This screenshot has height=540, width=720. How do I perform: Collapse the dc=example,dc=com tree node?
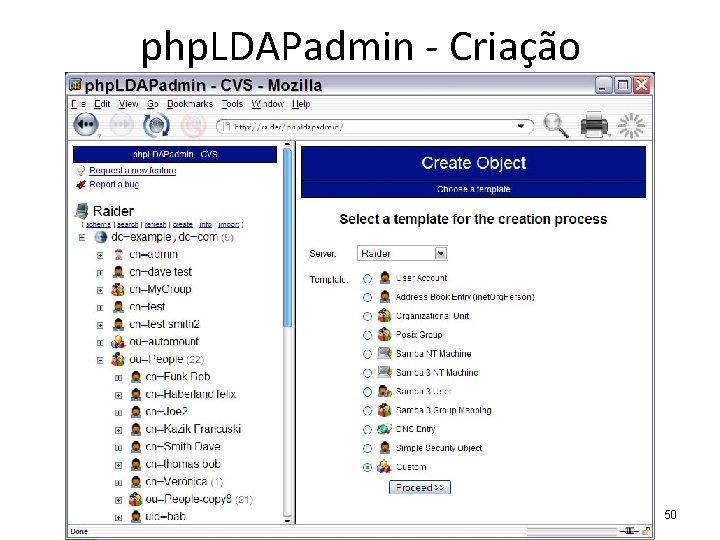click(82, 237)
